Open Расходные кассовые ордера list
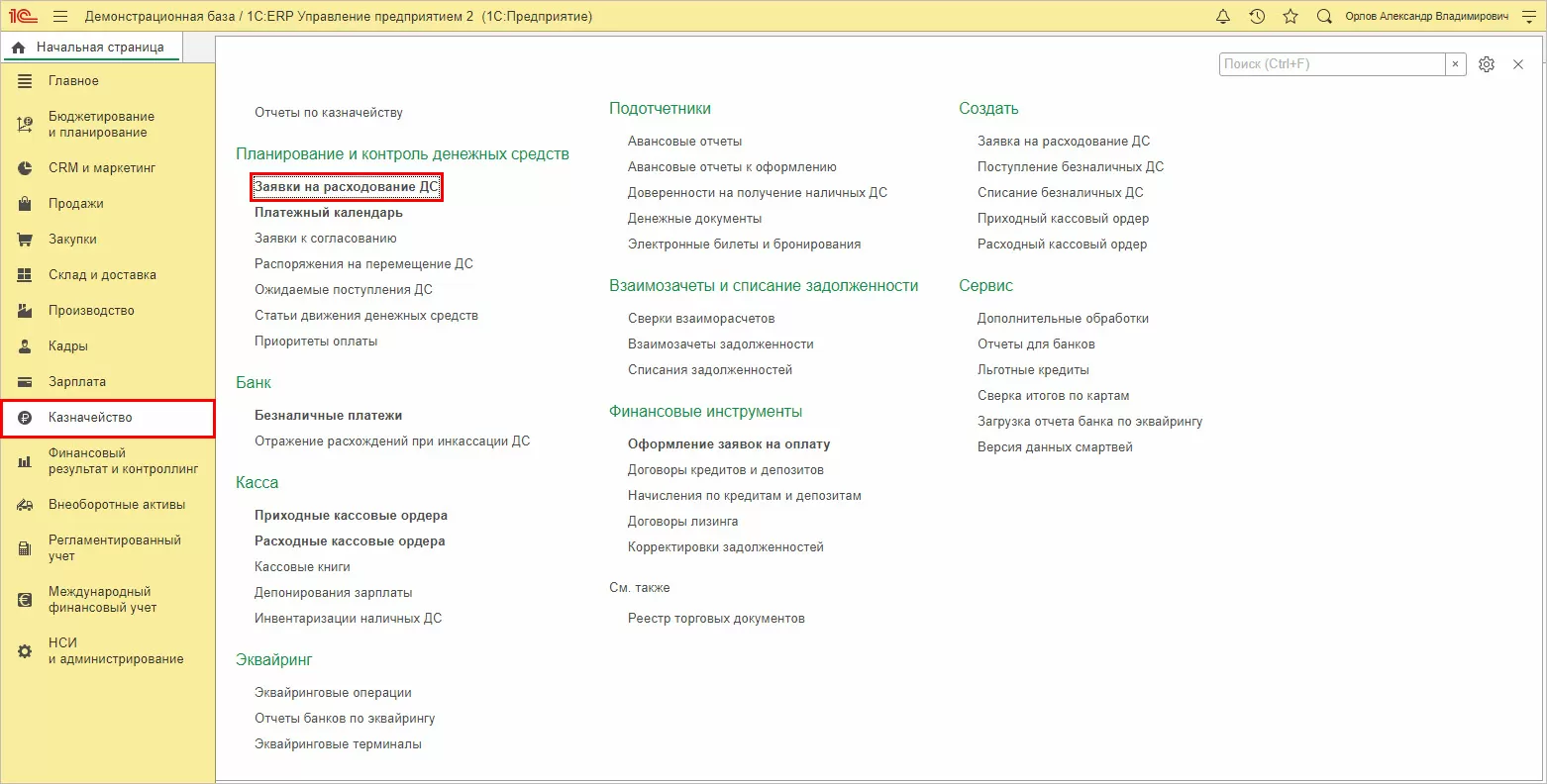This screenshot has height=784, width=1547. tap(350, 541)
